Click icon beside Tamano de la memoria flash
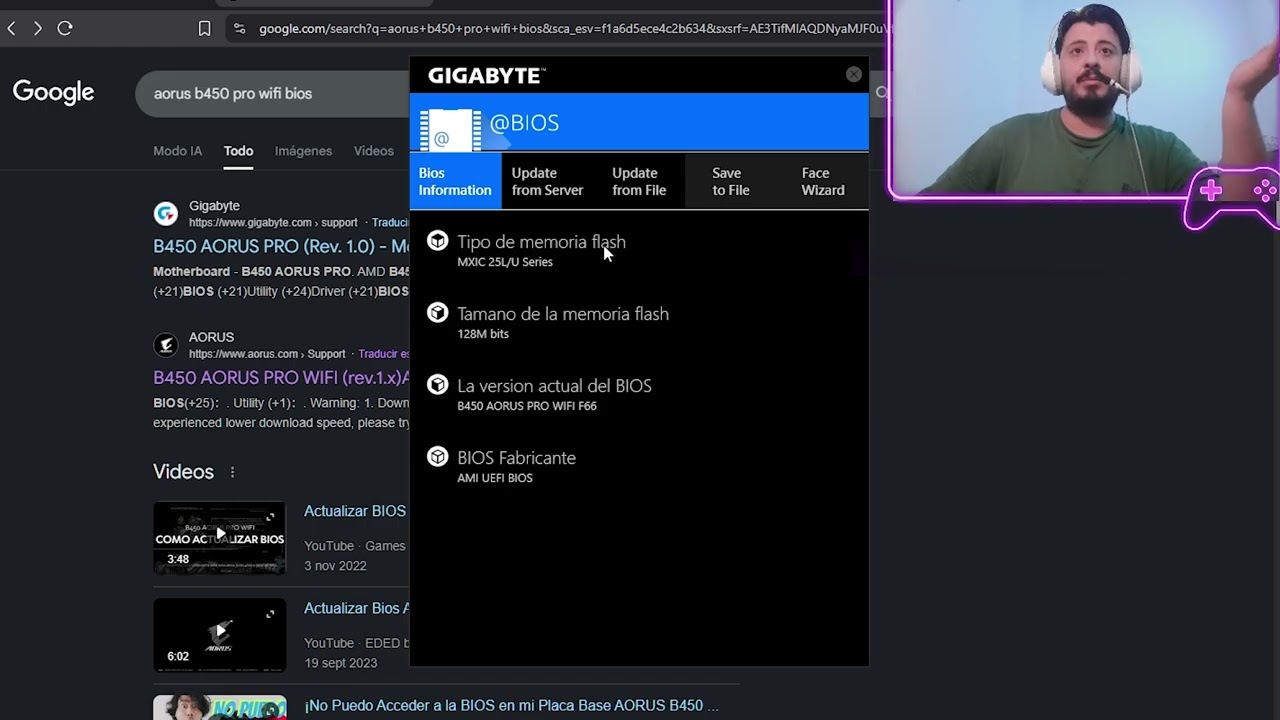Screen dimensions: 1280x720 (x=437, y=313)
